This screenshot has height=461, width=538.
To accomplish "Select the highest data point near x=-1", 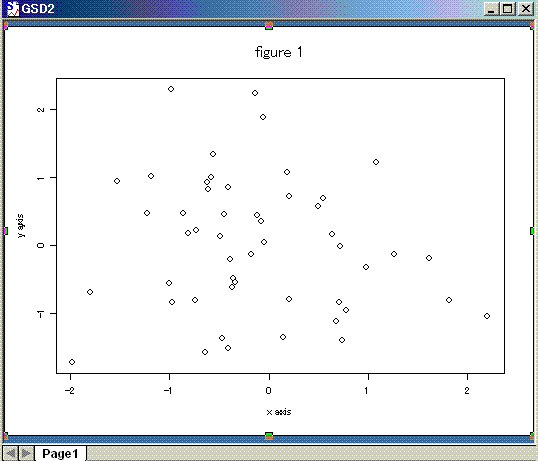I will tap(171, 89).
